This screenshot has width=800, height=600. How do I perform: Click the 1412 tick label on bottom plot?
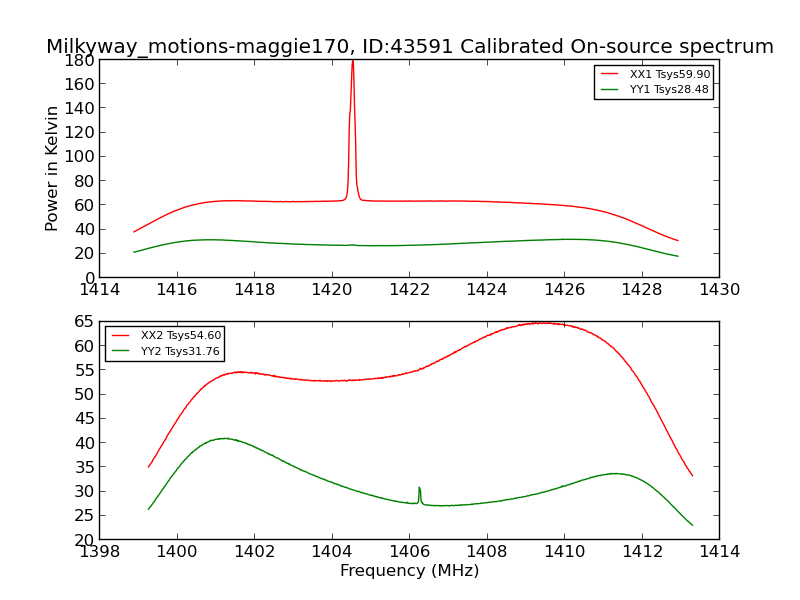[642, 552]
